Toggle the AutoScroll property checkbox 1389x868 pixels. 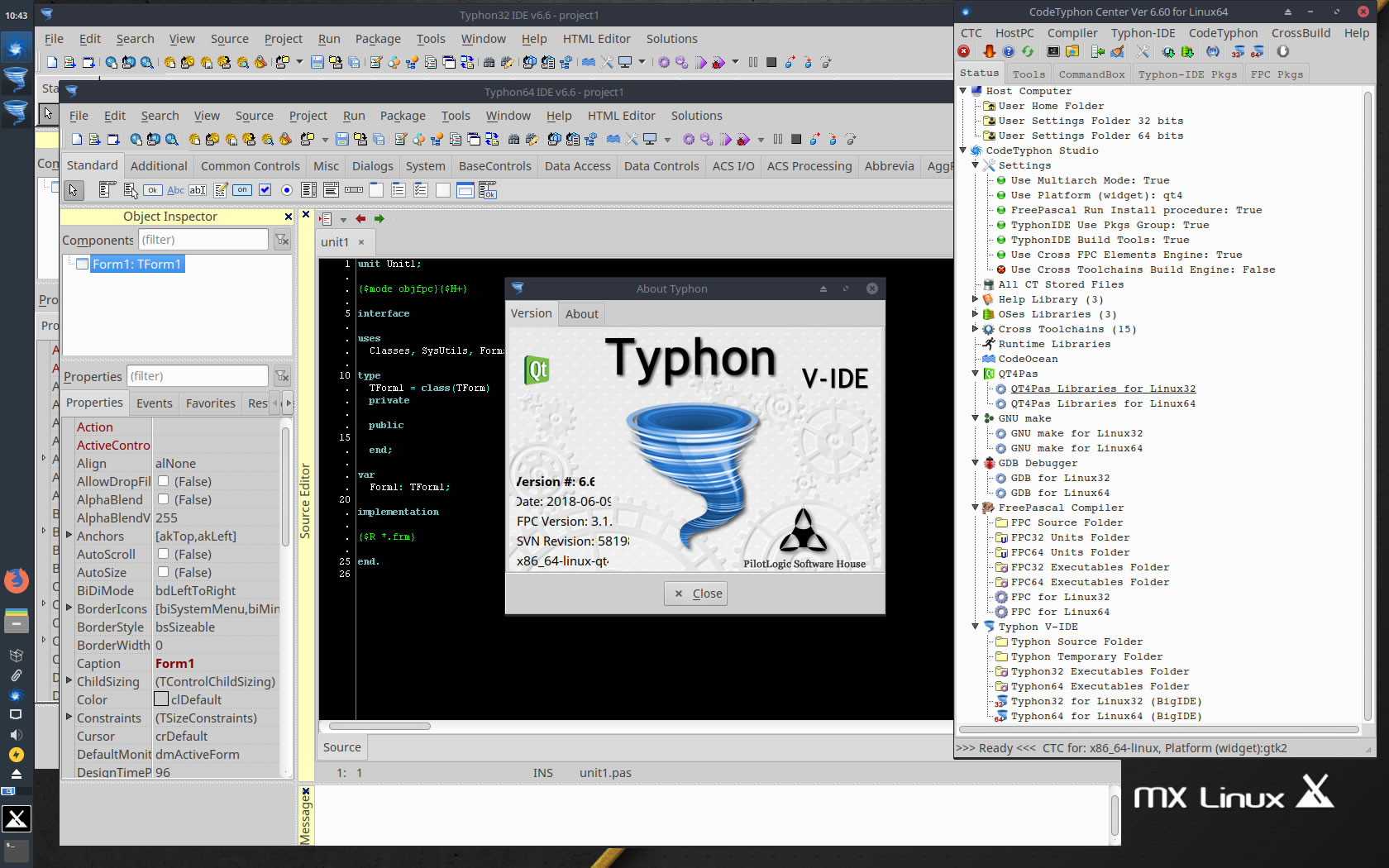point(164,554)
